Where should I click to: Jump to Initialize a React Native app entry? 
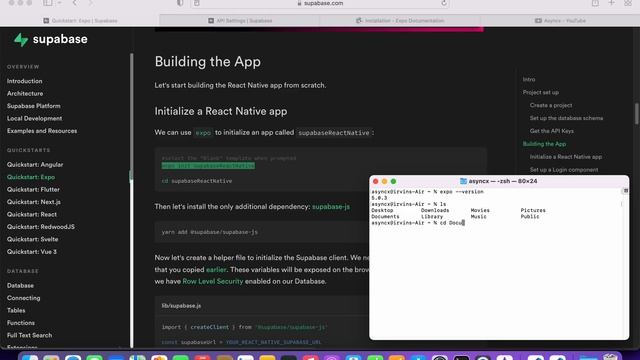pyautogui.click(x=565, y=157)
